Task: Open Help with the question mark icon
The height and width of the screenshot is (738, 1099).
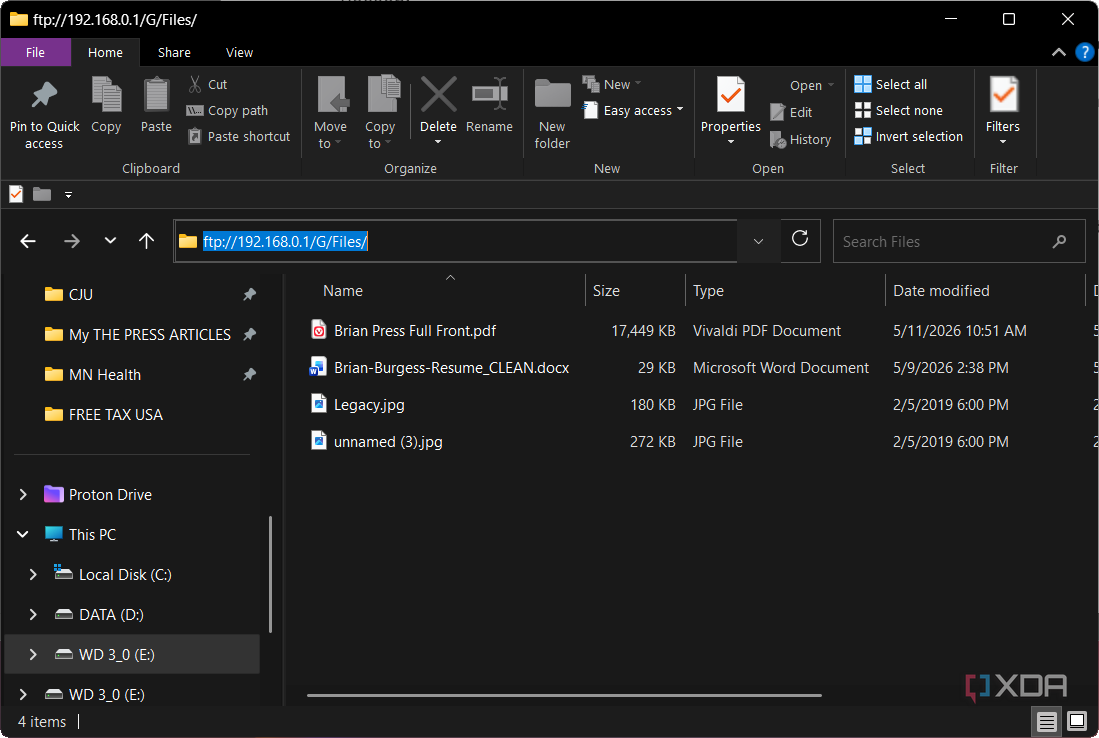Action: (x=1084, y=53)
